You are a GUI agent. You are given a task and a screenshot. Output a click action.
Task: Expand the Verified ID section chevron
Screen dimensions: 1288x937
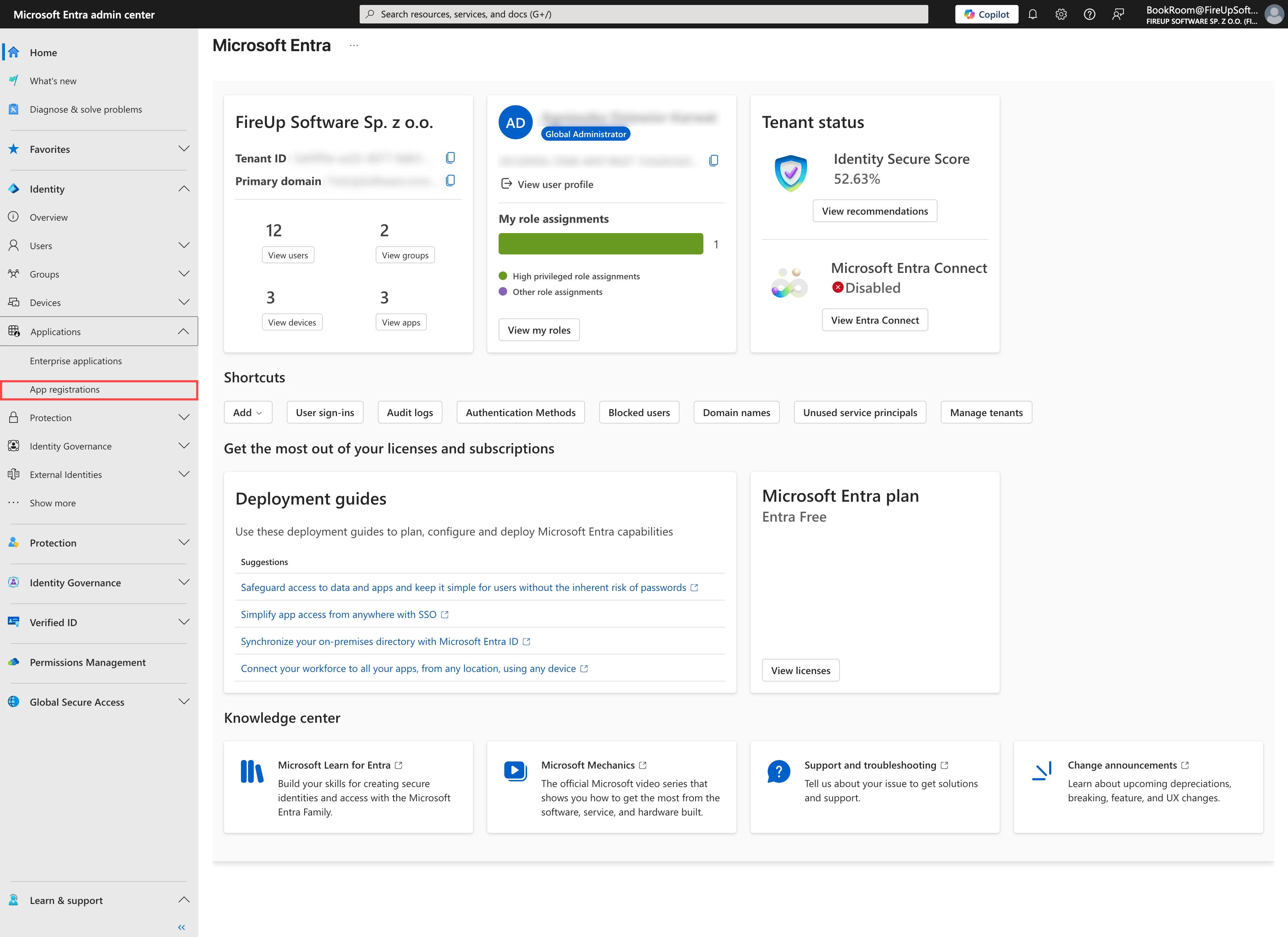(x=184, y=623)
